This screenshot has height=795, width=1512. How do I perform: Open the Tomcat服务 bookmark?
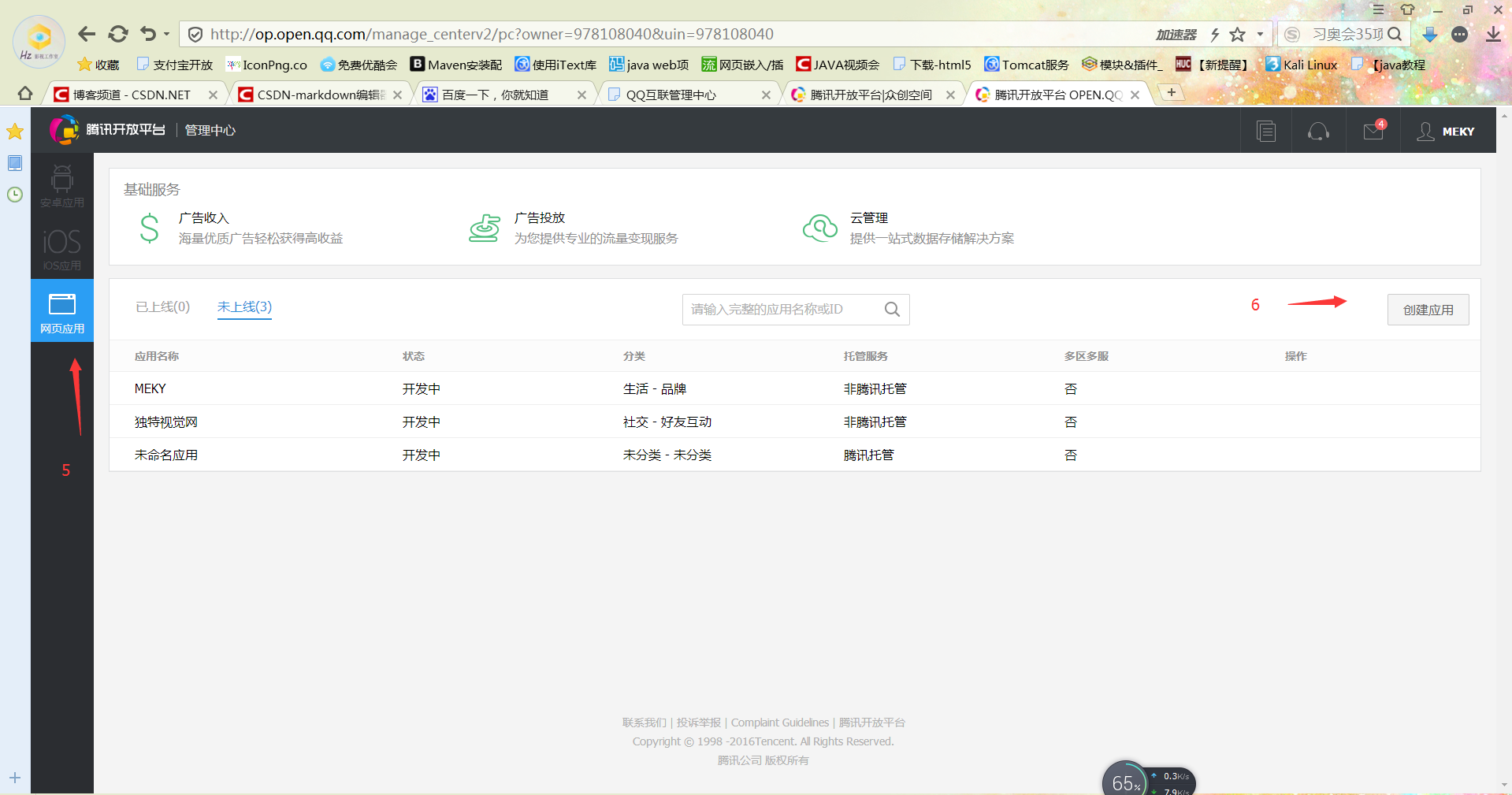(1027, 65)
